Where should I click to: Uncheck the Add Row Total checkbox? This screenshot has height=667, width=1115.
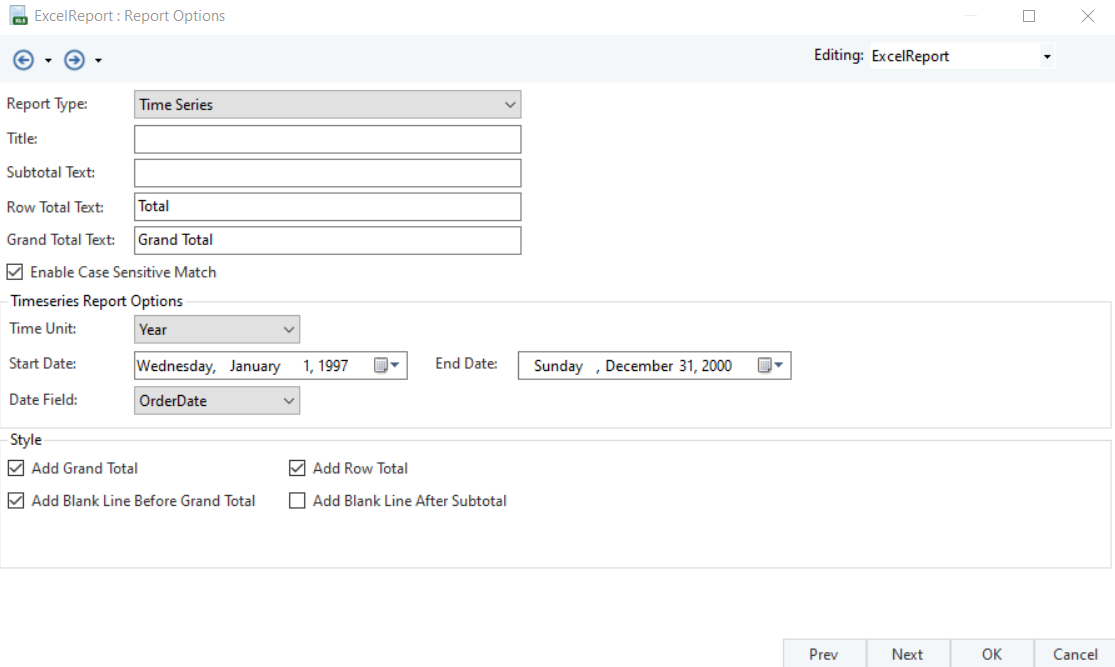(297, 468)
